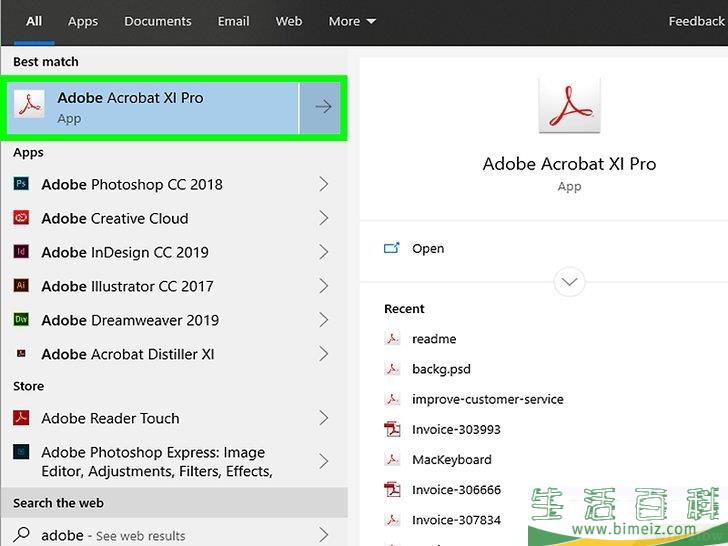Select Adobe InDesign CC 2019 result
728x546 pixels.
point(174,252)
